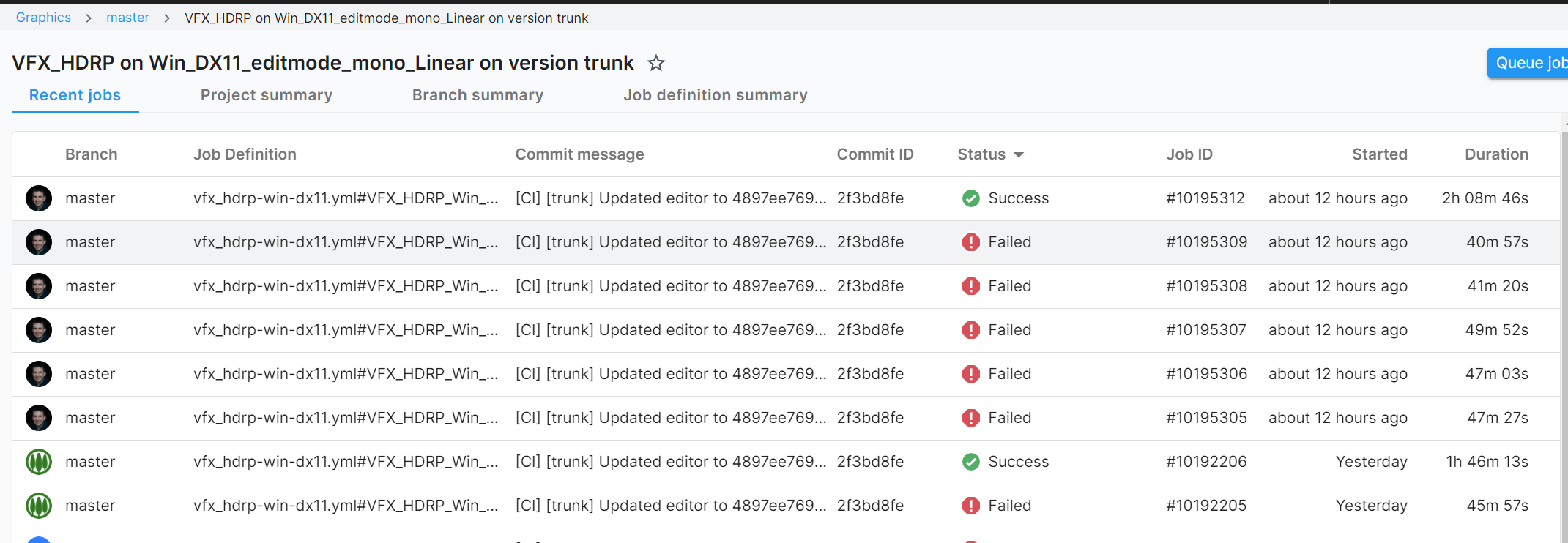Click duration 47m 27s
1568x543 pixels.
(x=1498, y=418)
